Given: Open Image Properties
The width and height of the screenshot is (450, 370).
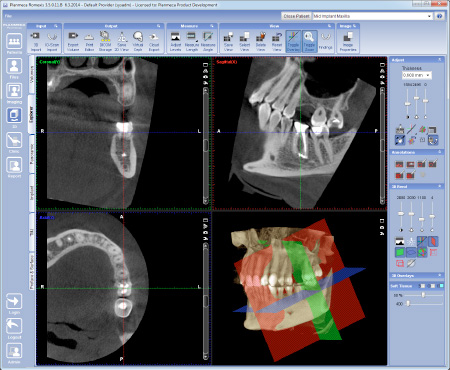Looking at the screenshot, I should [x=348, y=41].
